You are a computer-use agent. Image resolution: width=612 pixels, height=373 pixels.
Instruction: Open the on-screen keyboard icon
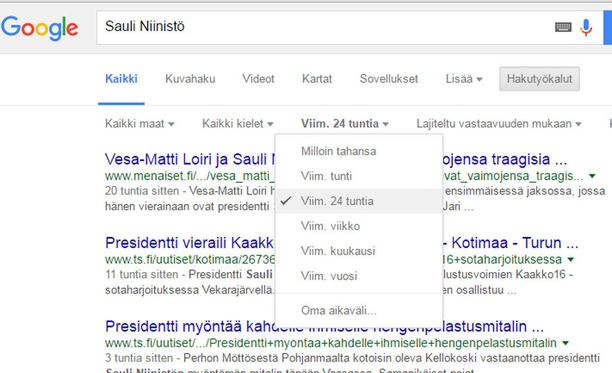(563, 27)
